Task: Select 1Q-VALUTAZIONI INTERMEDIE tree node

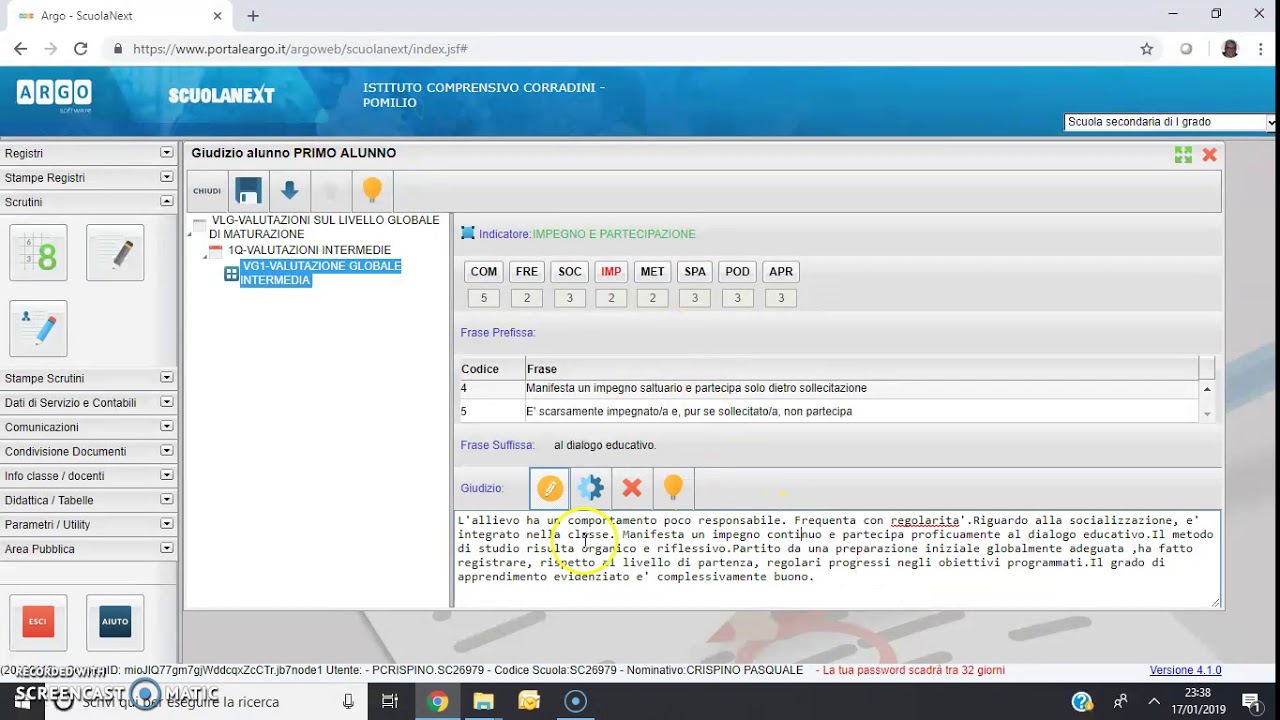Action: [x=309, y=250]
